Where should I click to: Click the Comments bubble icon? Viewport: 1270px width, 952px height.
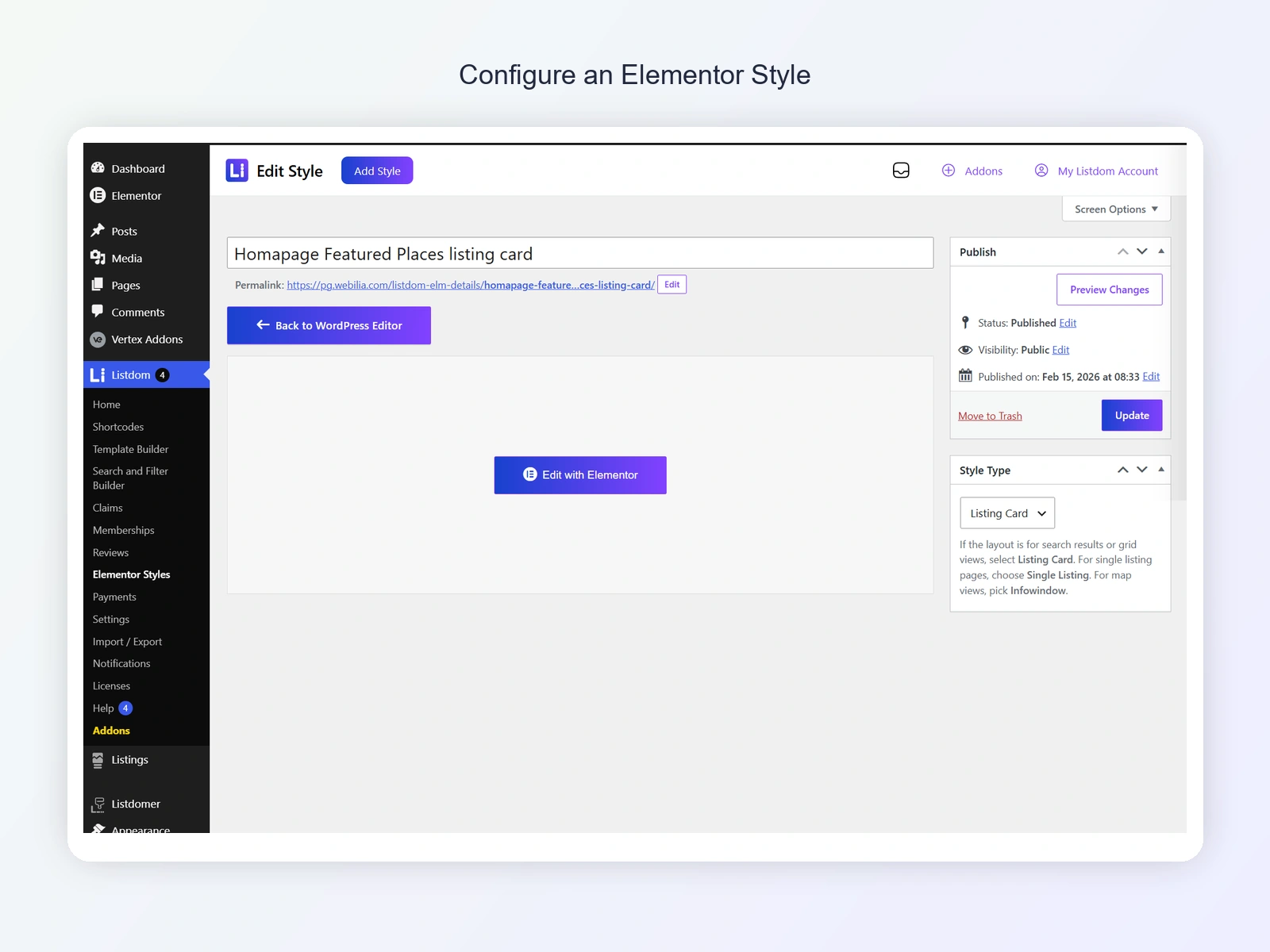coord(98,312)
